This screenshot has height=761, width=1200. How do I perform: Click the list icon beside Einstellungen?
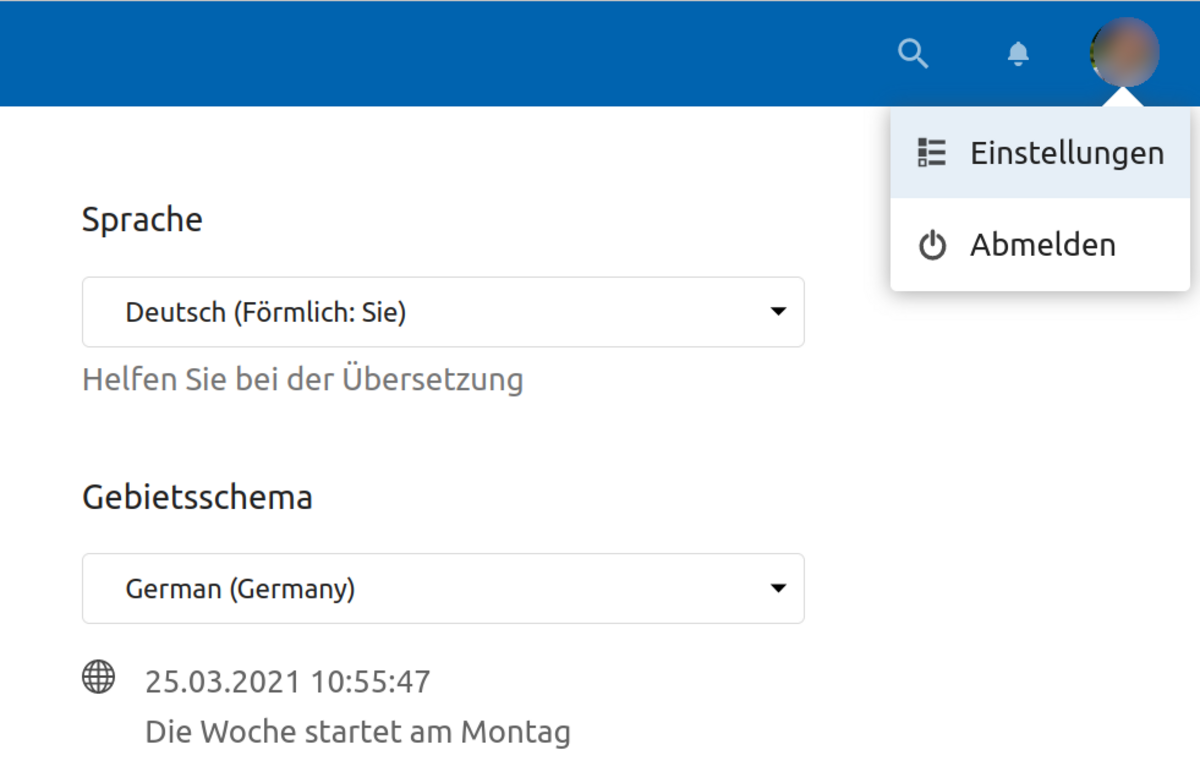pos(932,153)
